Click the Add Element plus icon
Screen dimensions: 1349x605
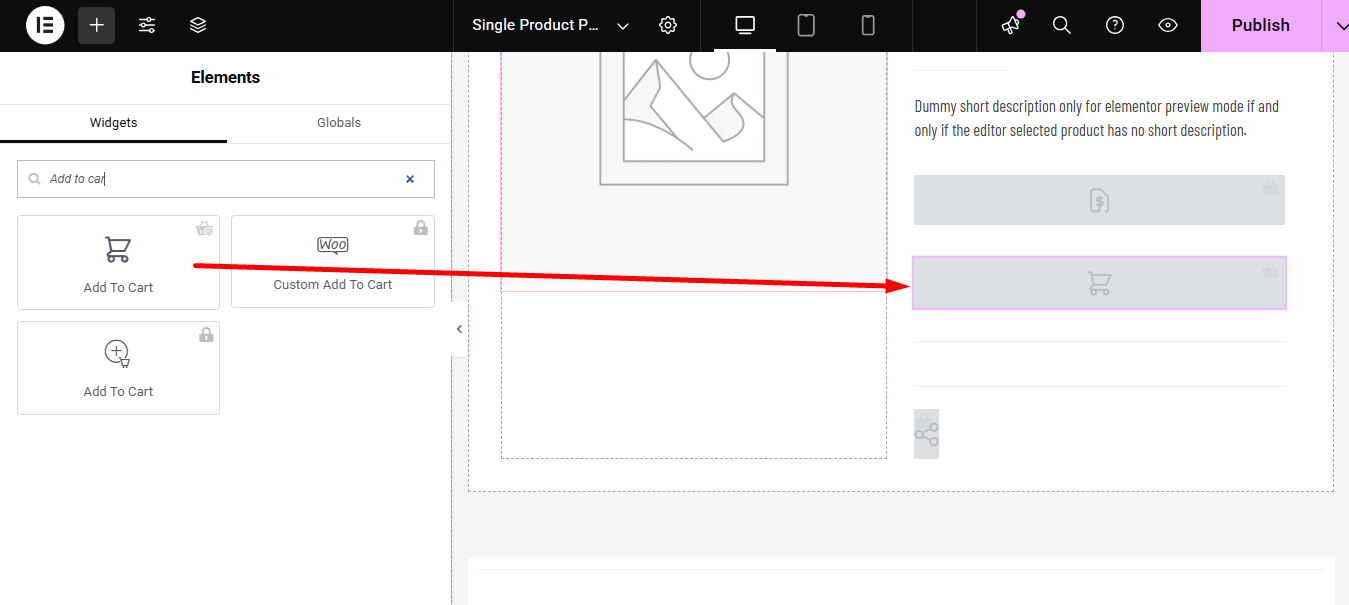[96, 25]
